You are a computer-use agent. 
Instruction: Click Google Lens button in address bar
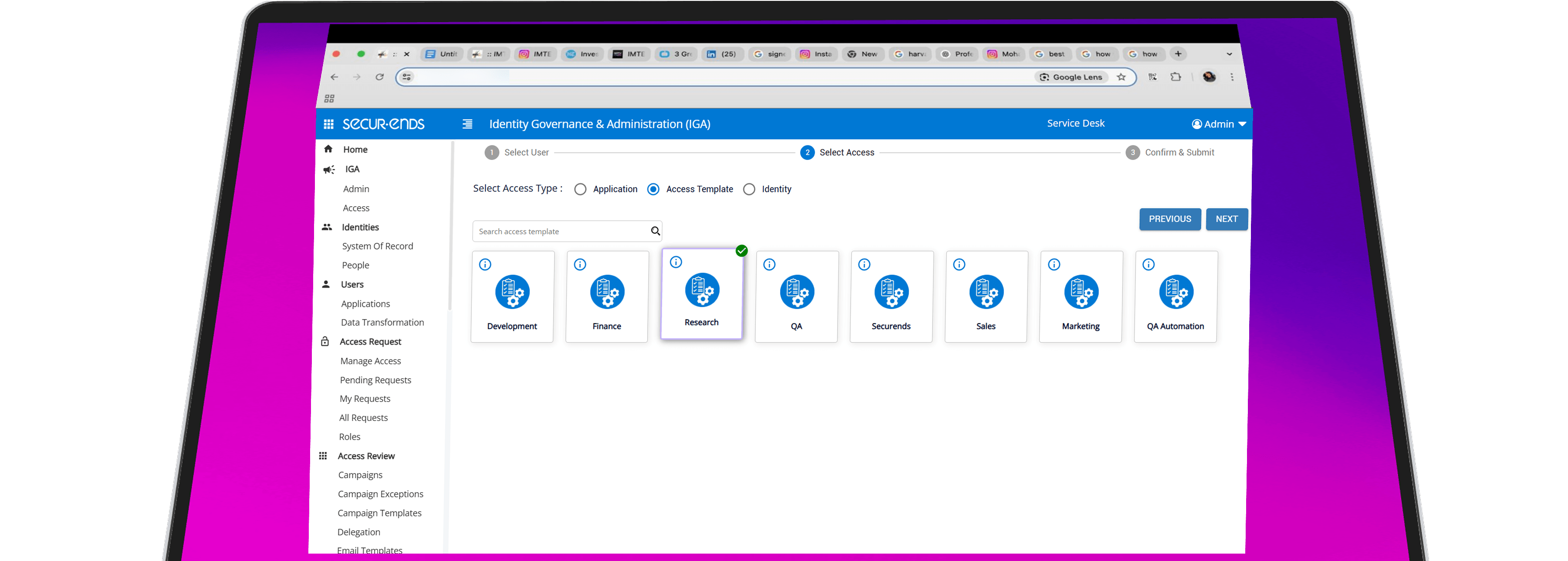click(1071, 77)
